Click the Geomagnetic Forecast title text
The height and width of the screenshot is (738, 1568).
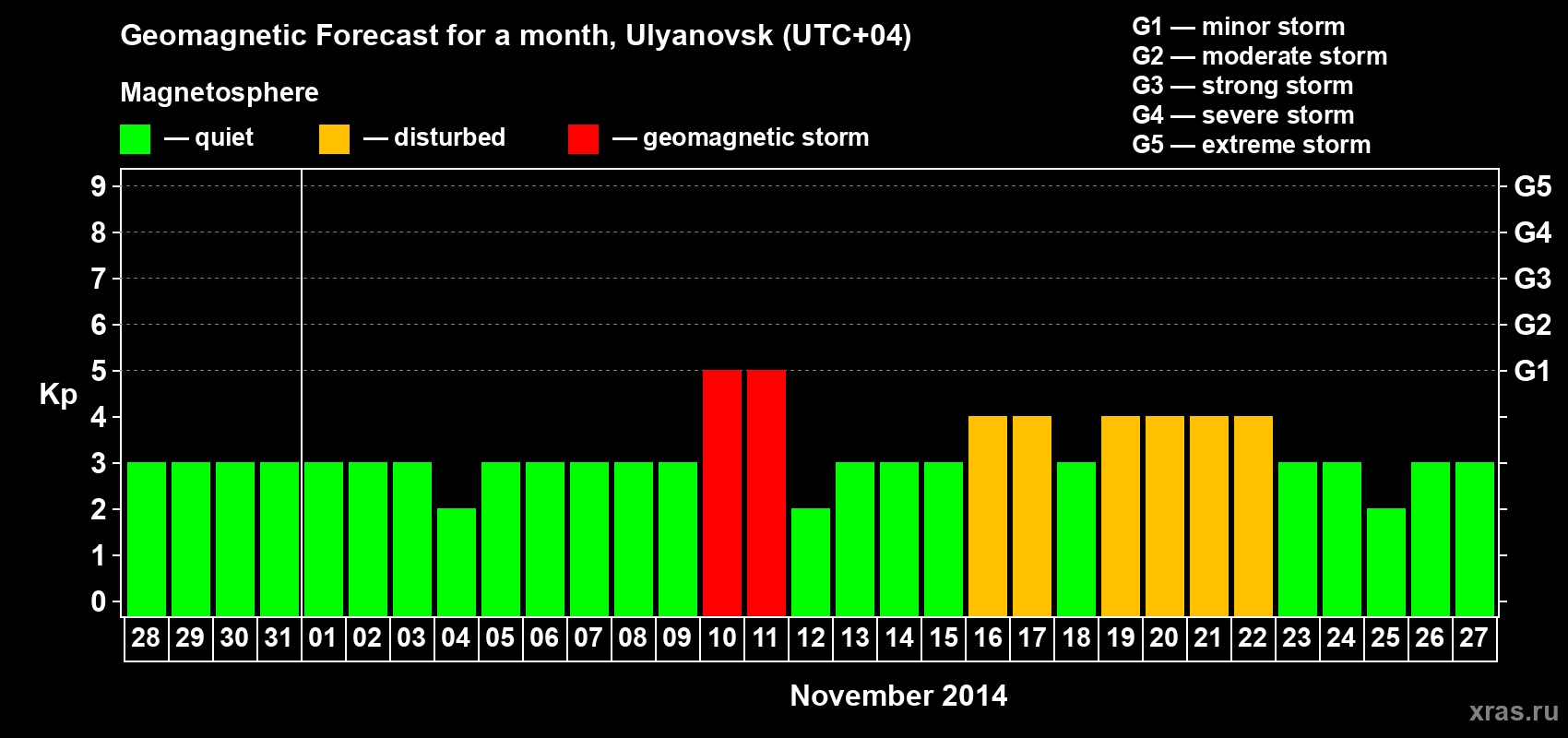click(x=516, y=36)
